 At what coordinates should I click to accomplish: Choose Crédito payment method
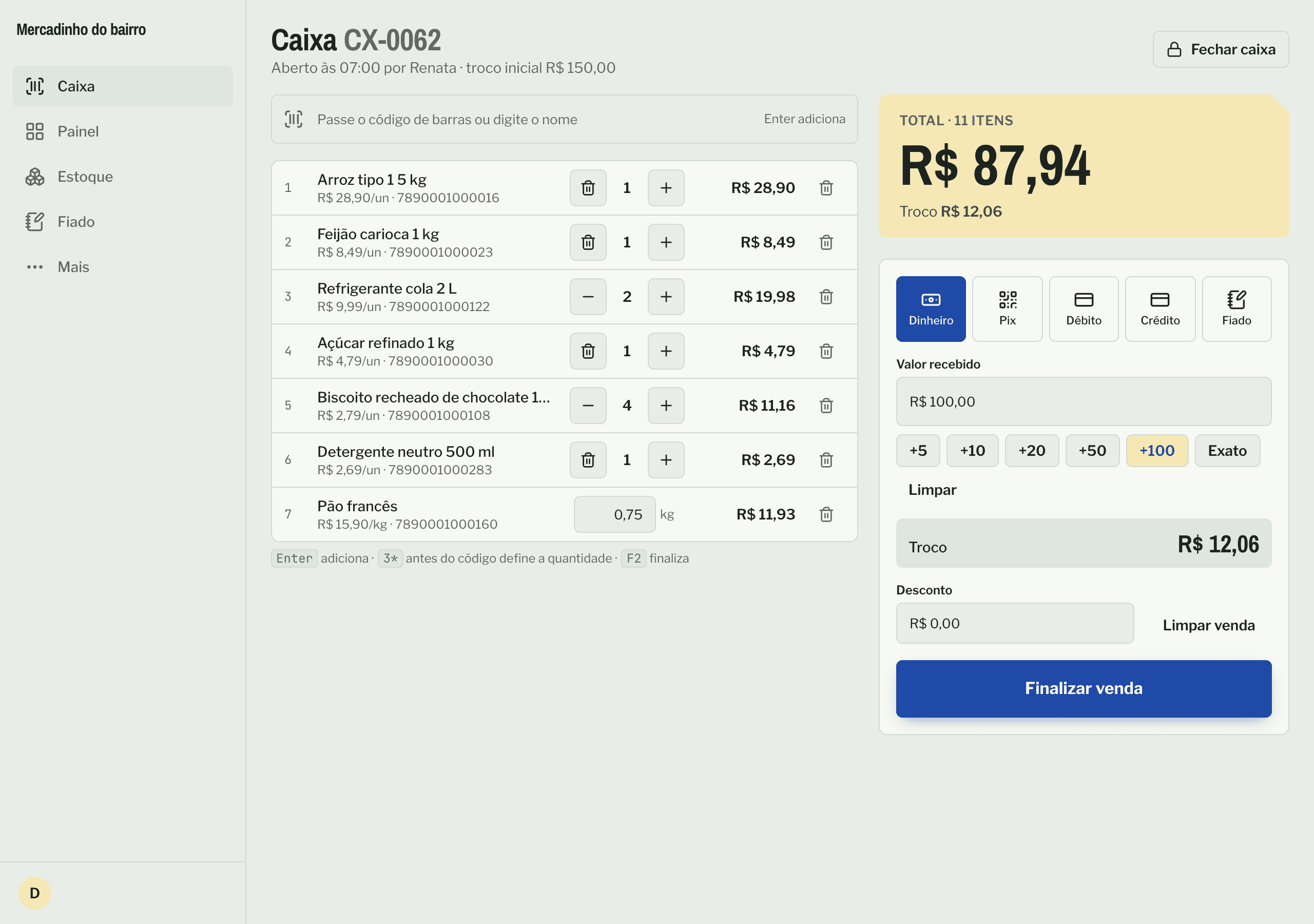1160,309
